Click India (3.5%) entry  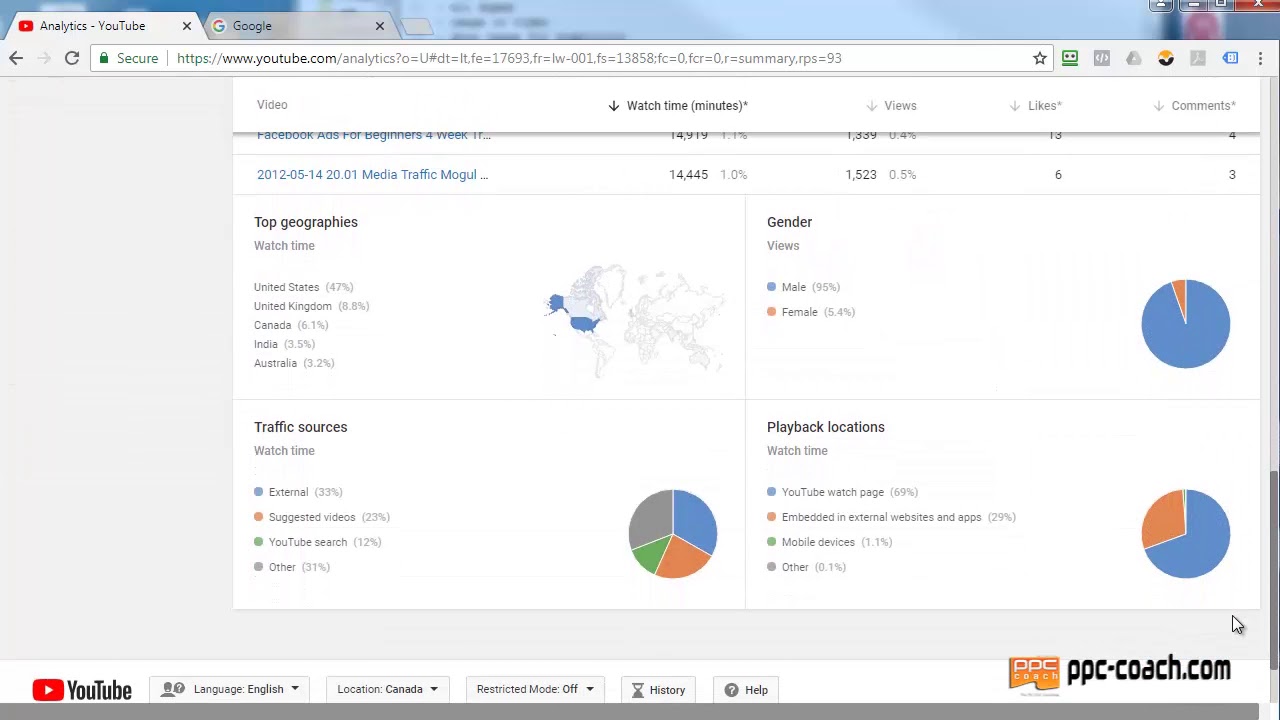click(284, 344)
